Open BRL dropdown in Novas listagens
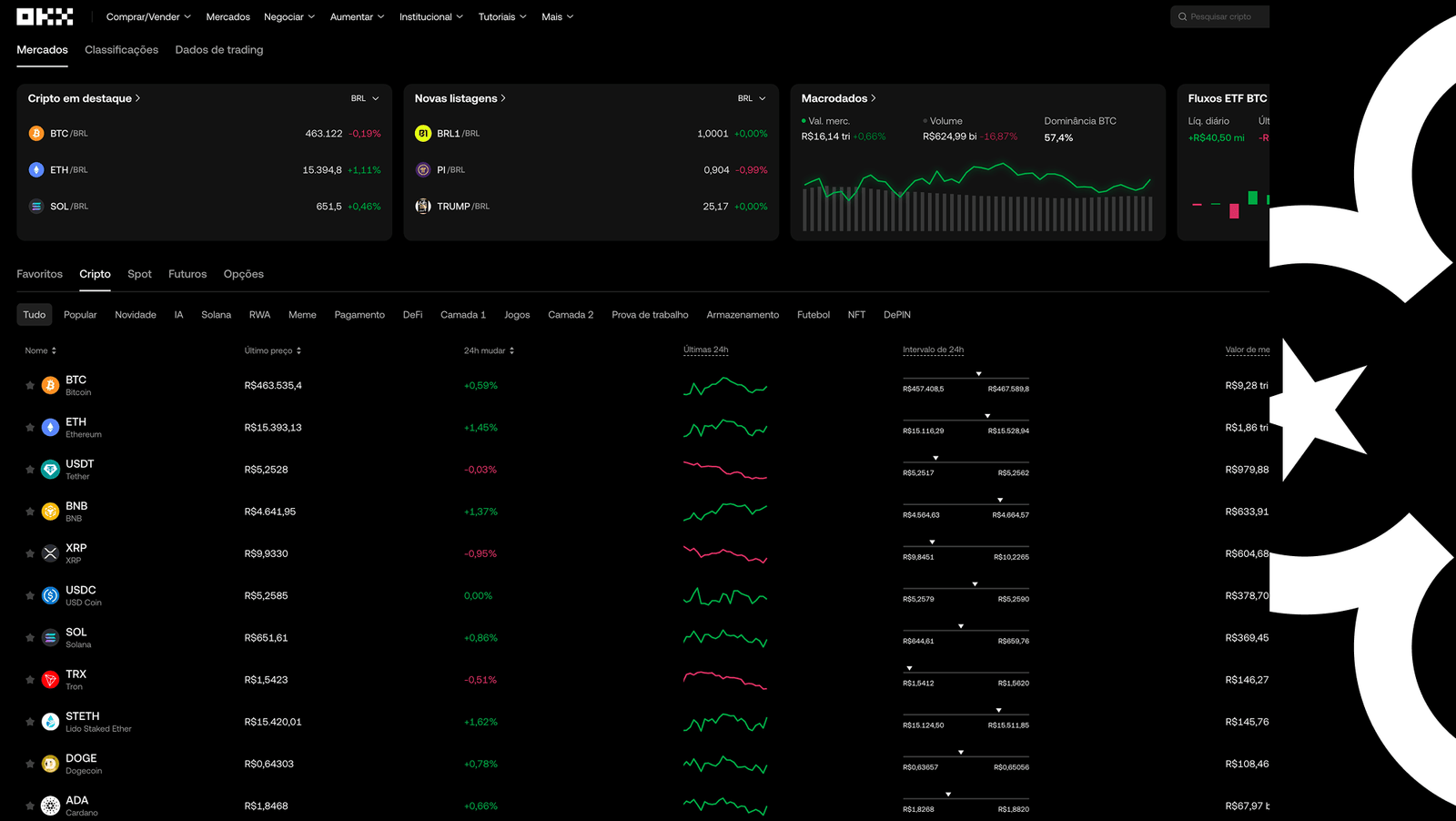This screenshot has height=821, width=1456. point(752,98)
